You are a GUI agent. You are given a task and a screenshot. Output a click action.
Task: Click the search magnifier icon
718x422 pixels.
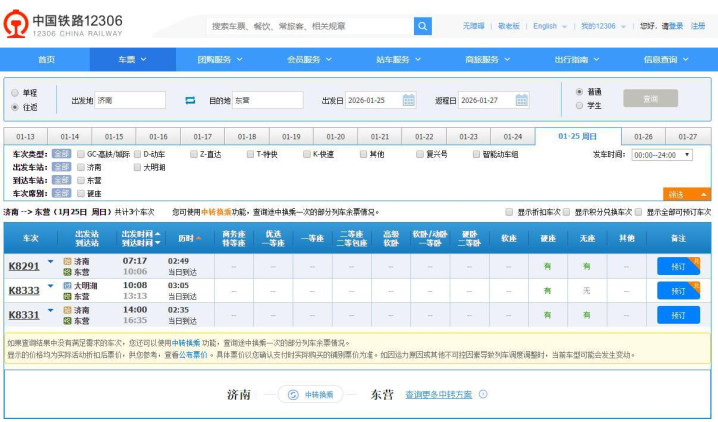(x=422, y=26)
